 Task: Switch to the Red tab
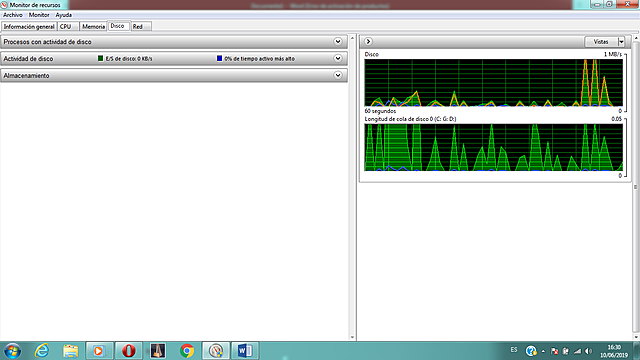tap(141, 27)
